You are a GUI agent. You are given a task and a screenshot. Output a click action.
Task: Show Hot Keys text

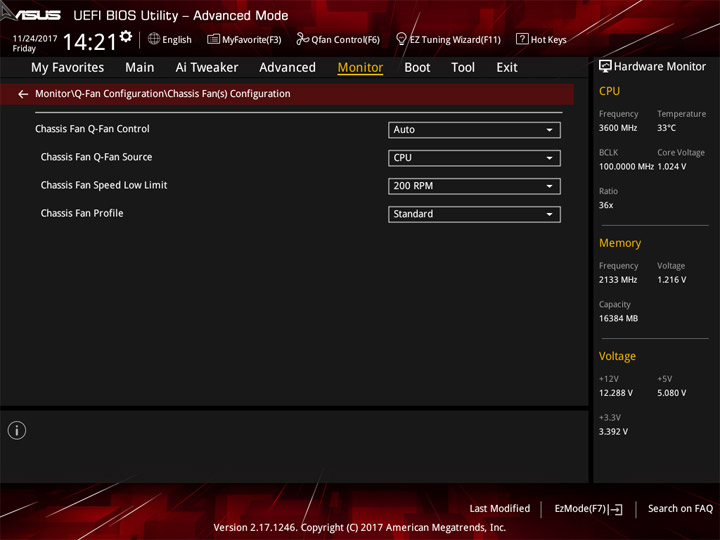point(548,40)
